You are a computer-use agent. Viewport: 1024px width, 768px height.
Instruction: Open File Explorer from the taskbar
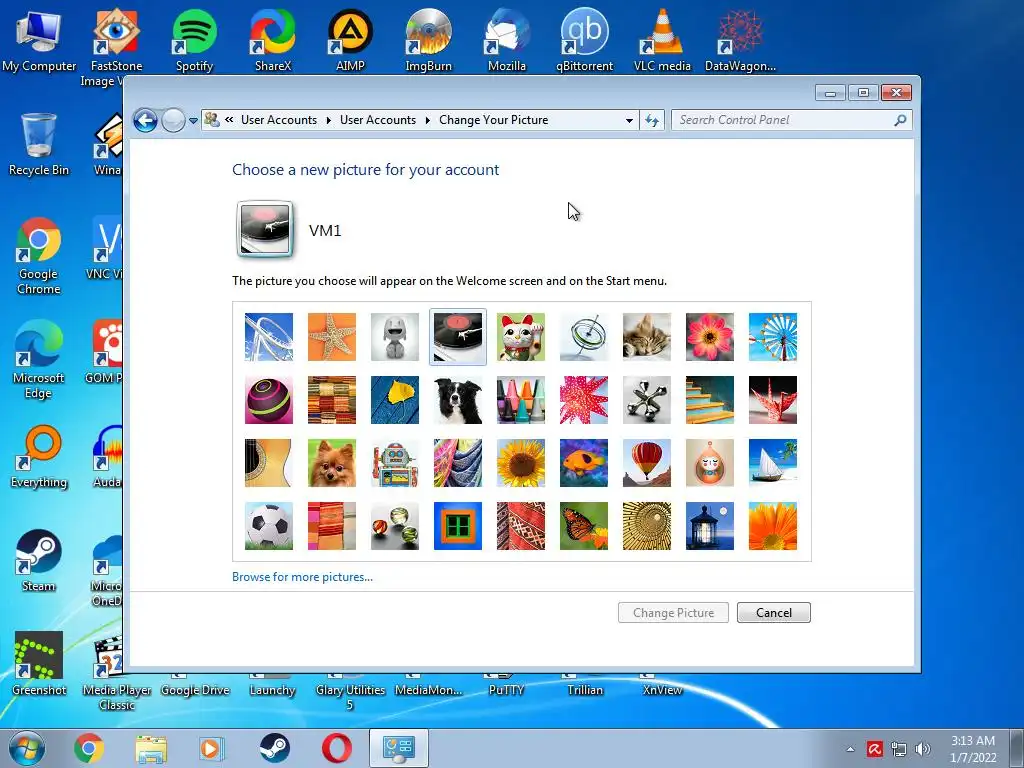pyautogui.click(x=151, y=748)
